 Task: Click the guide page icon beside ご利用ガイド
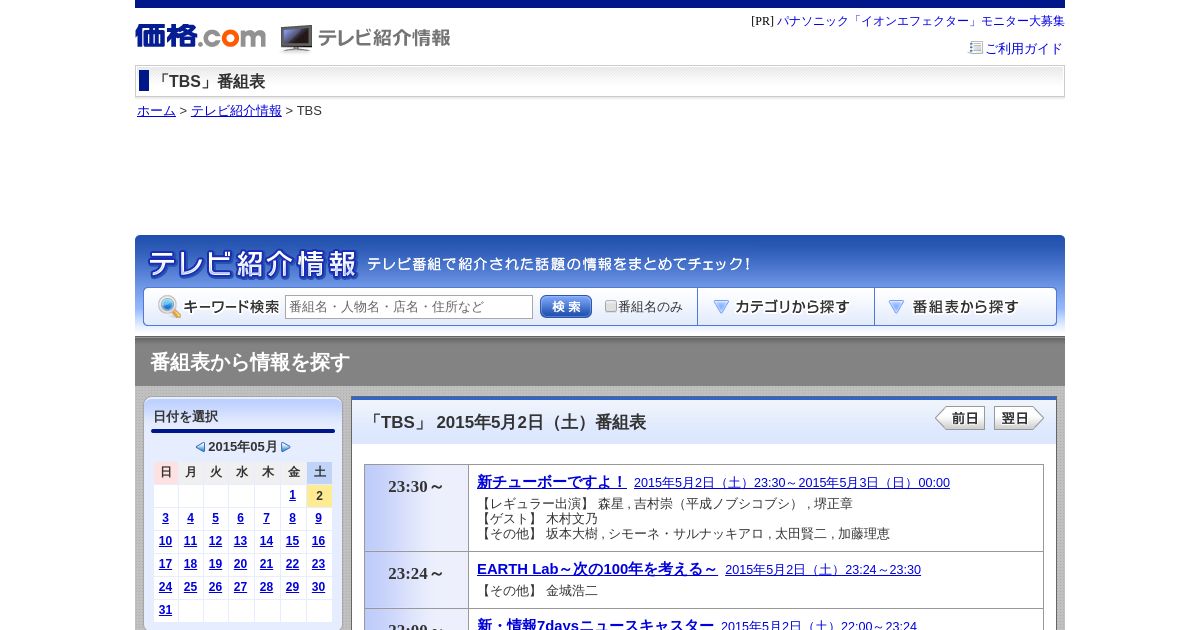(x=976, y=48)
